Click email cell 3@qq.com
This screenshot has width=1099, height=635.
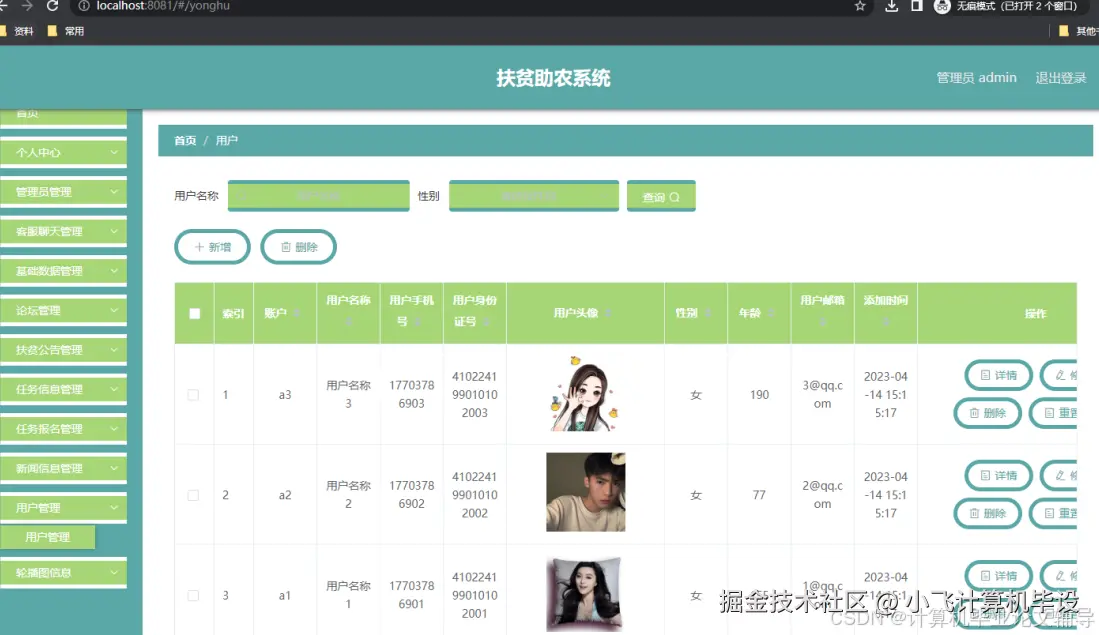823,395
